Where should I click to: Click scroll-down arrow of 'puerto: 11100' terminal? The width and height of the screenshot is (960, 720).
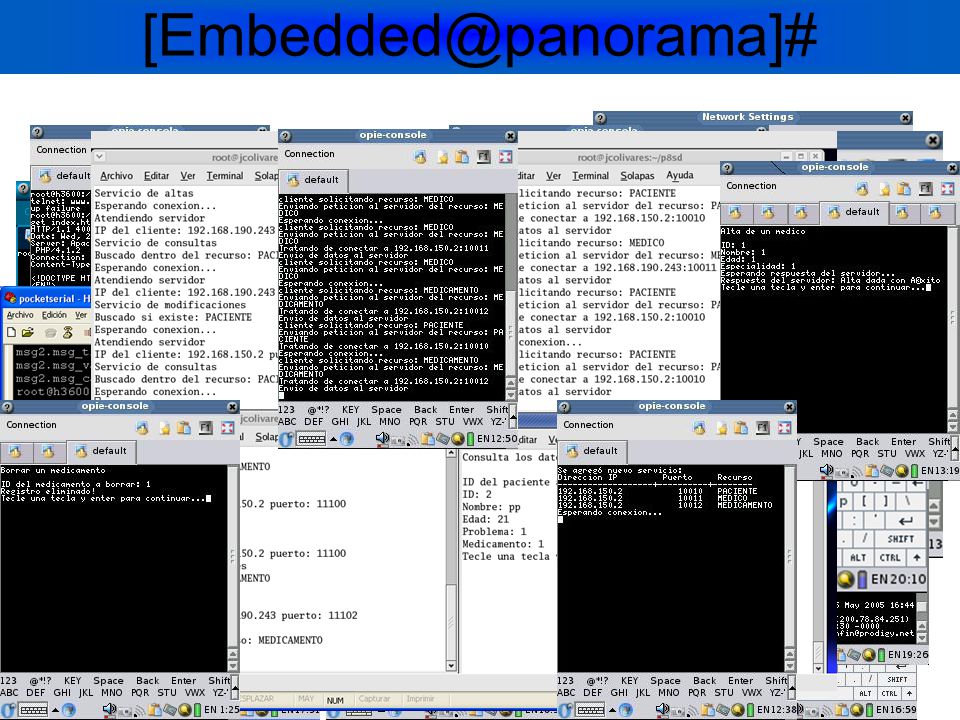(x=451, y=666)
